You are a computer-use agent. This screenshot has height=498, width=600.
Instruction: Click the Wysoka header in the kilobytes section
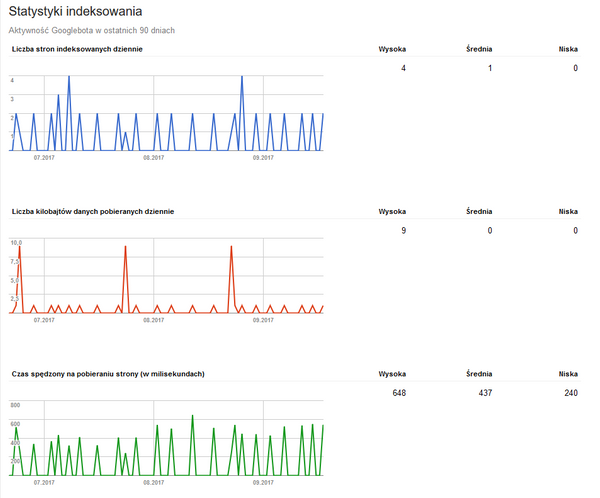click(x=392, y=211)
